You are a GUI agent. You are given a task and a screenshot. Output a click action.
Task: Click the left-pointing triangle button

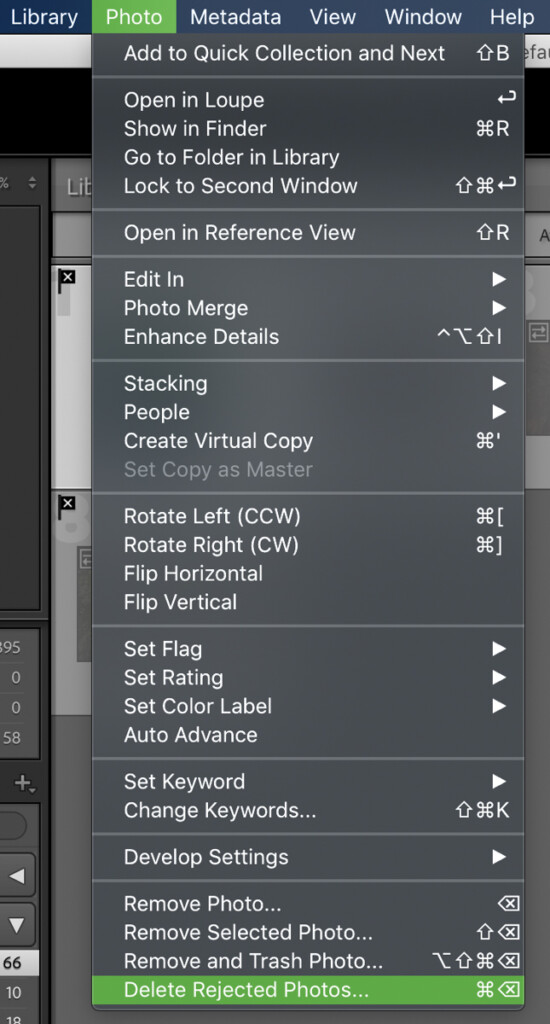17,876
